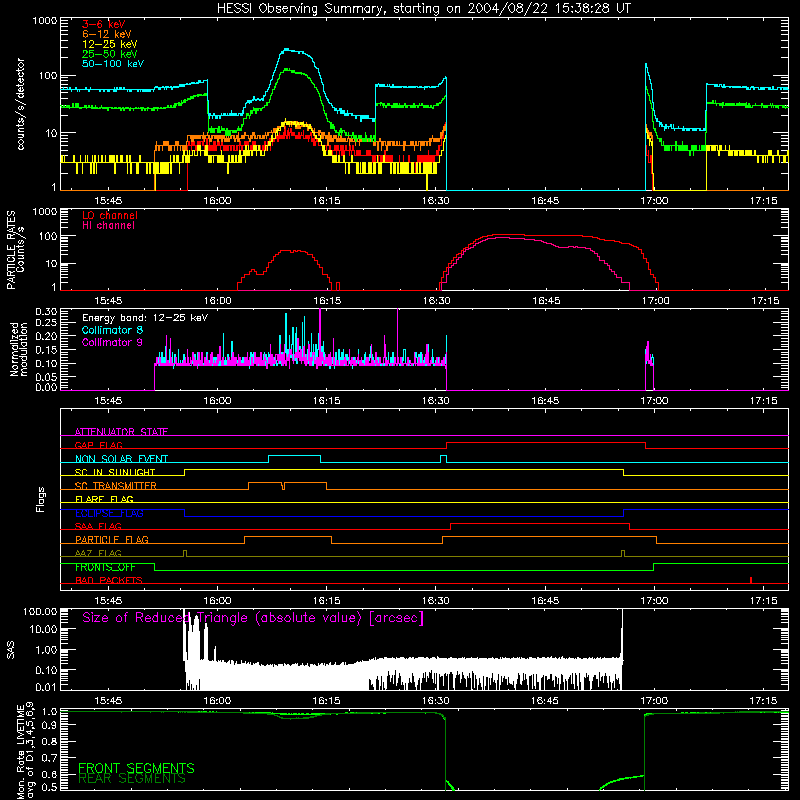Click the 0.25 modulation axis value
The height and width of the screenshot is (800, 800).
coord(46,323)
